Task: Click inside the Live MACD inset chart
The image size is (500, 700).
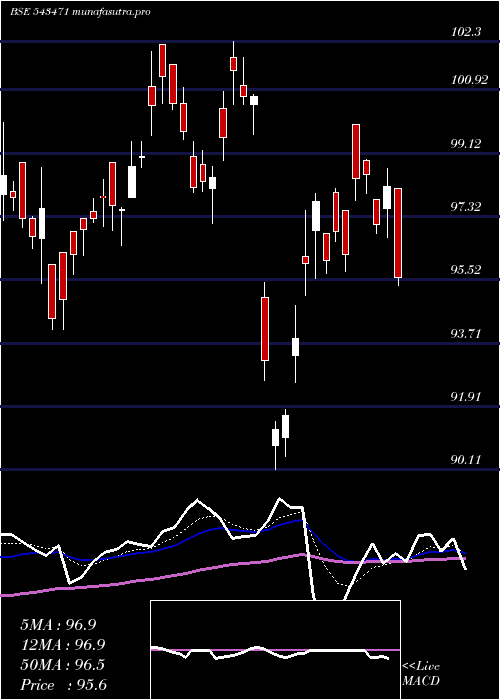Action: pyautogui.click(x=275, y=650)
